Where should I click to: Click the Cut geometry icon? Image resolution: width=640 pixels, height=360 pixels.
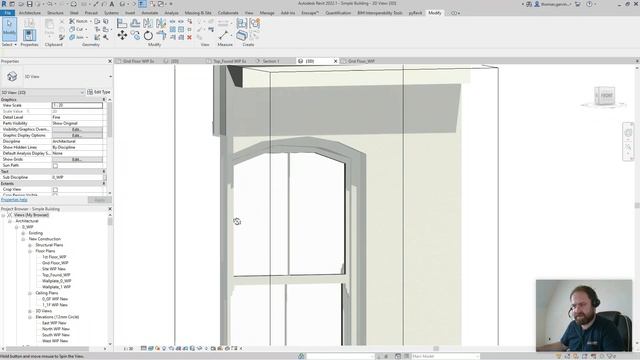pyautogui.click(x=72, y=29)
